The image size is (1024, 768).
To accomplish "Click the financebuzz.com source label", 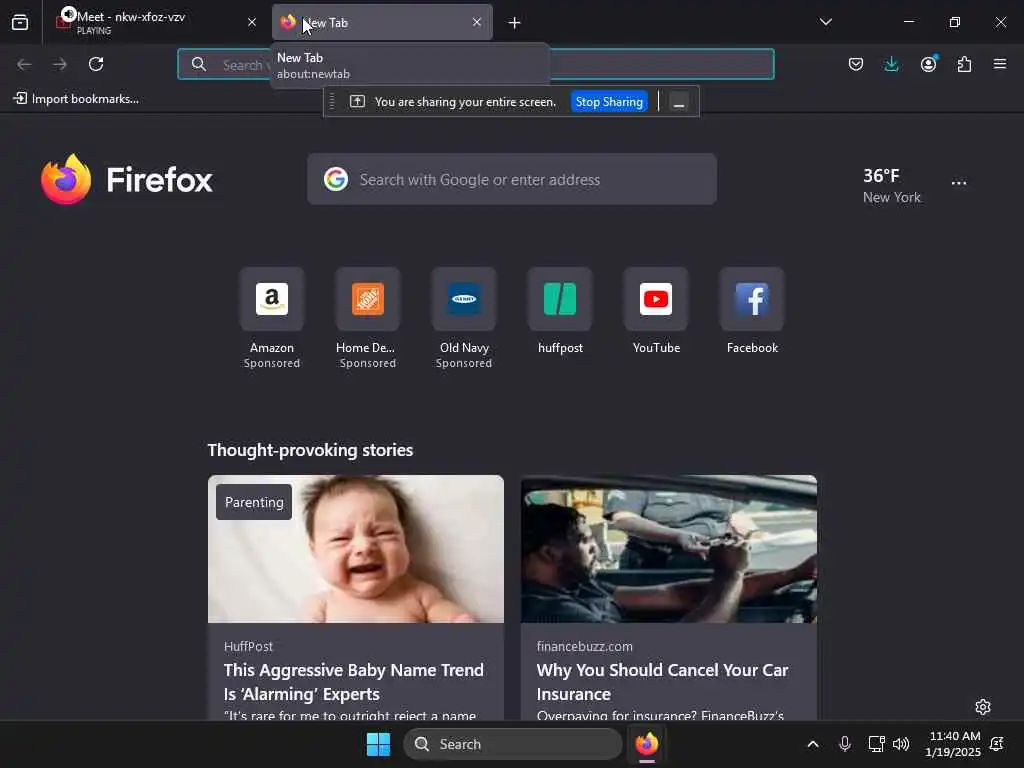I will (584, 647).
